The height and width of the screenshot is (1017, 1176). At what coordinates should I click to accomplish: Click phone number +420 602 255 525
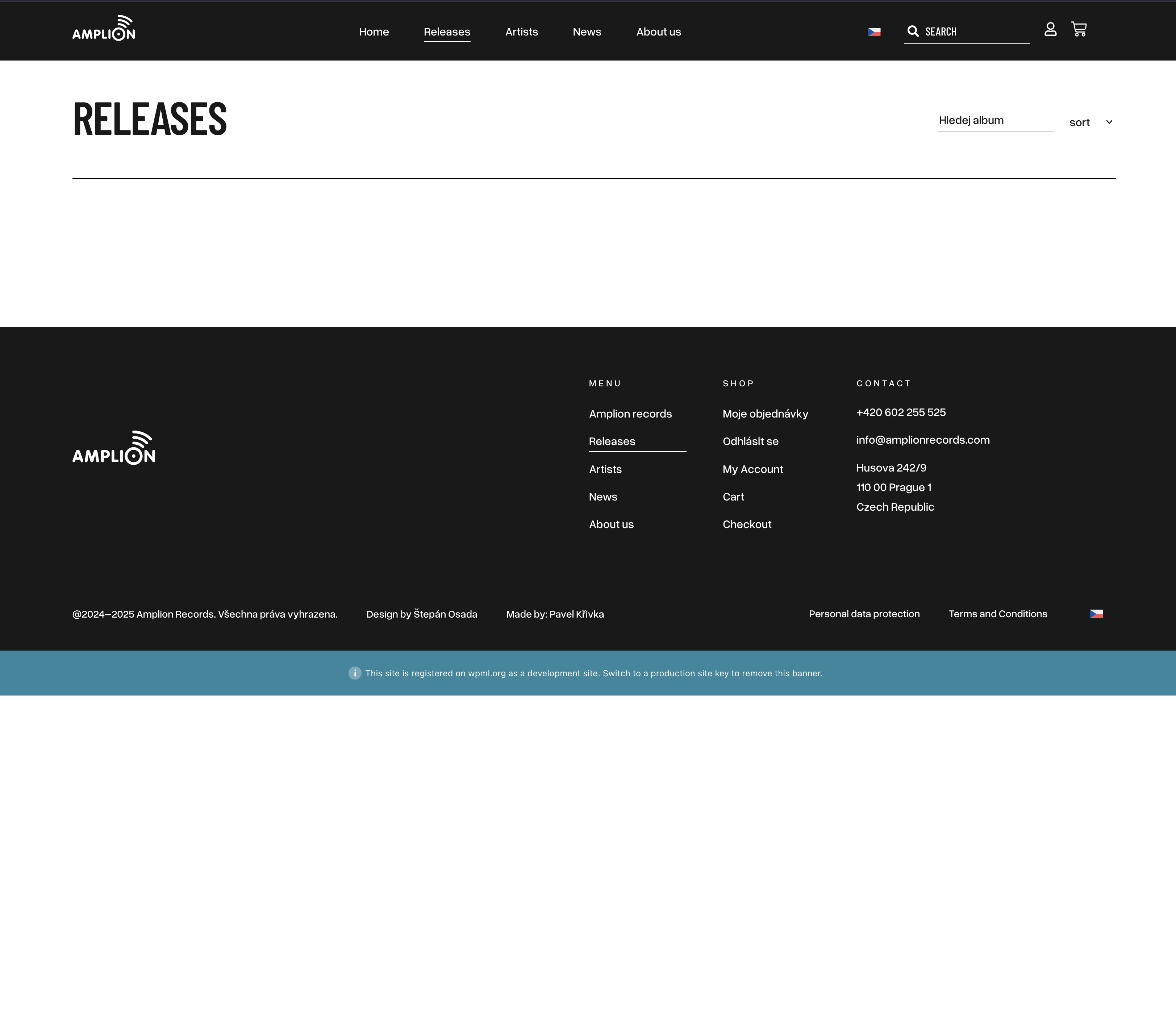pos(901,412)
